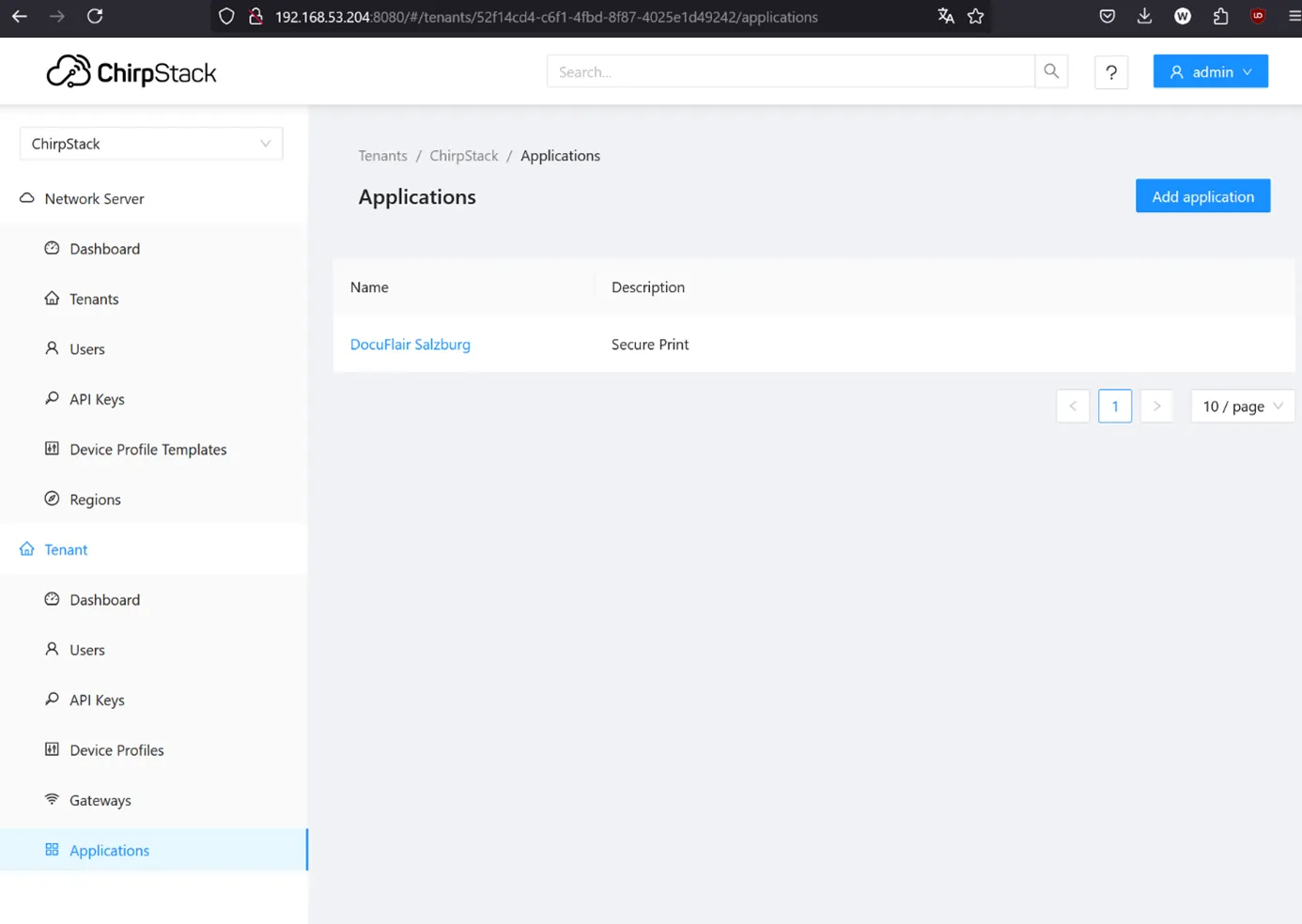The height and width of the screenshot is (924, 1302).
Task: Click the Add application button
Action: coord(1202,196)
